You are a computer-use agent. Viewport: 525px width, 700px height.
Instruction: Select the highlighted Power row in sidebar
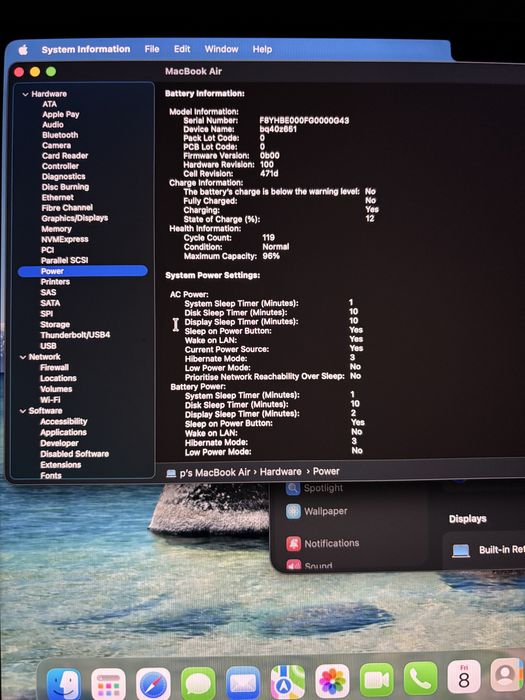tap(83, 271)
